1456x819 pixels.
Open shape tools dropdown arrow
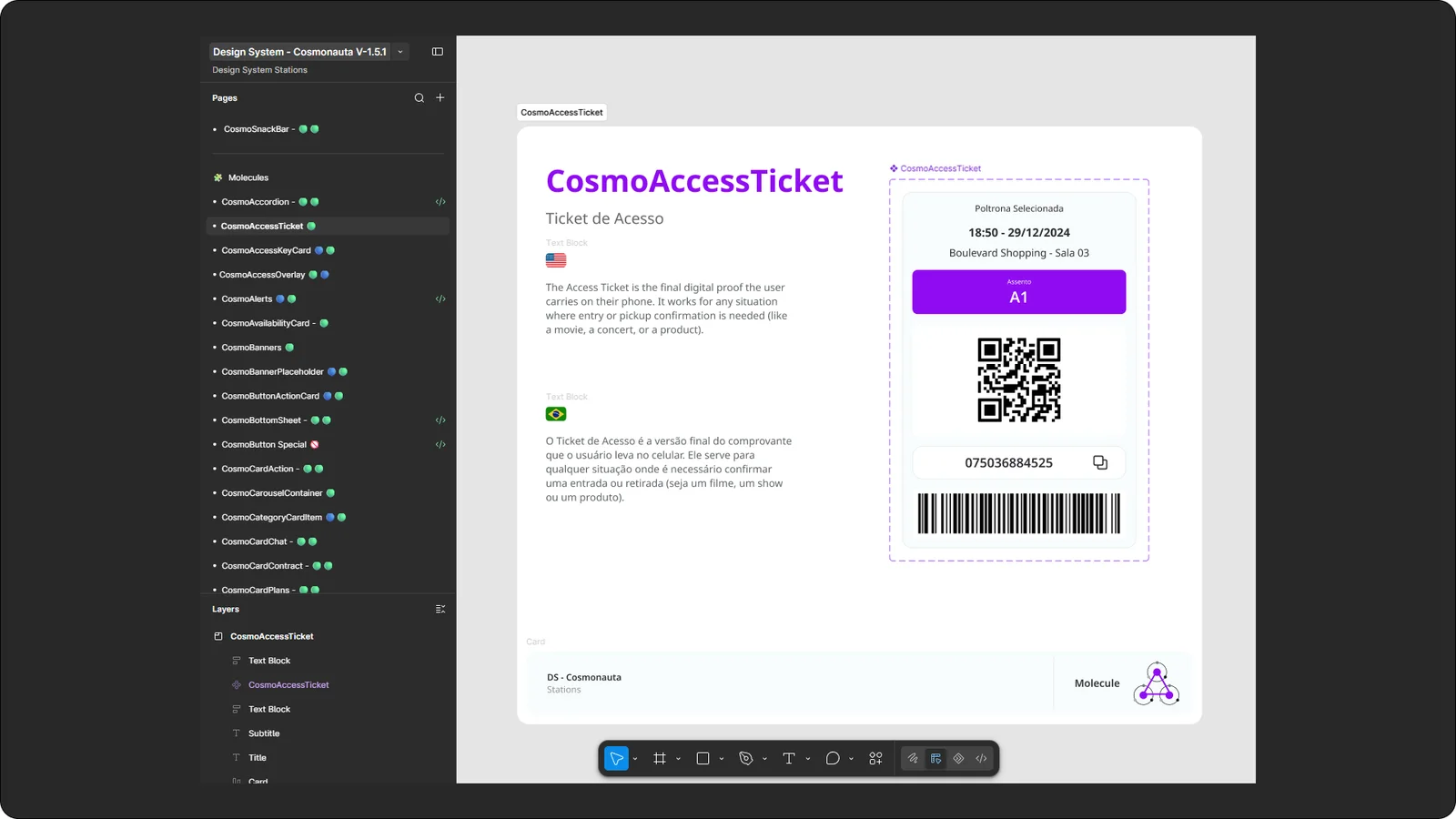tap(721, 759)
